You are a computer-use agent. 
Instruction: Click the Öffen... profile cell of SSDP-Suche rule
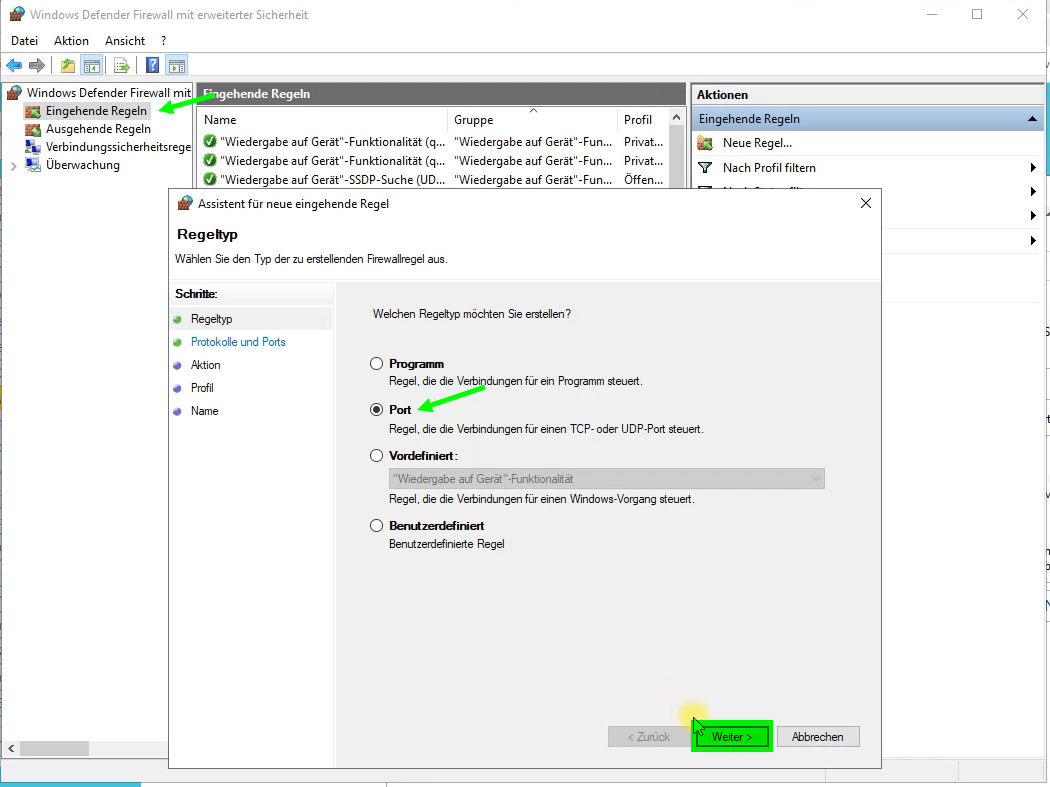(643, 180)
